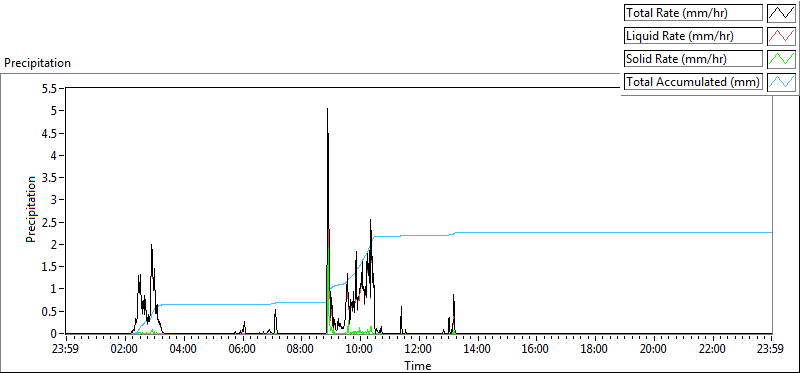
Task: Click the 4 y-axis tick label
Action: 55,155
